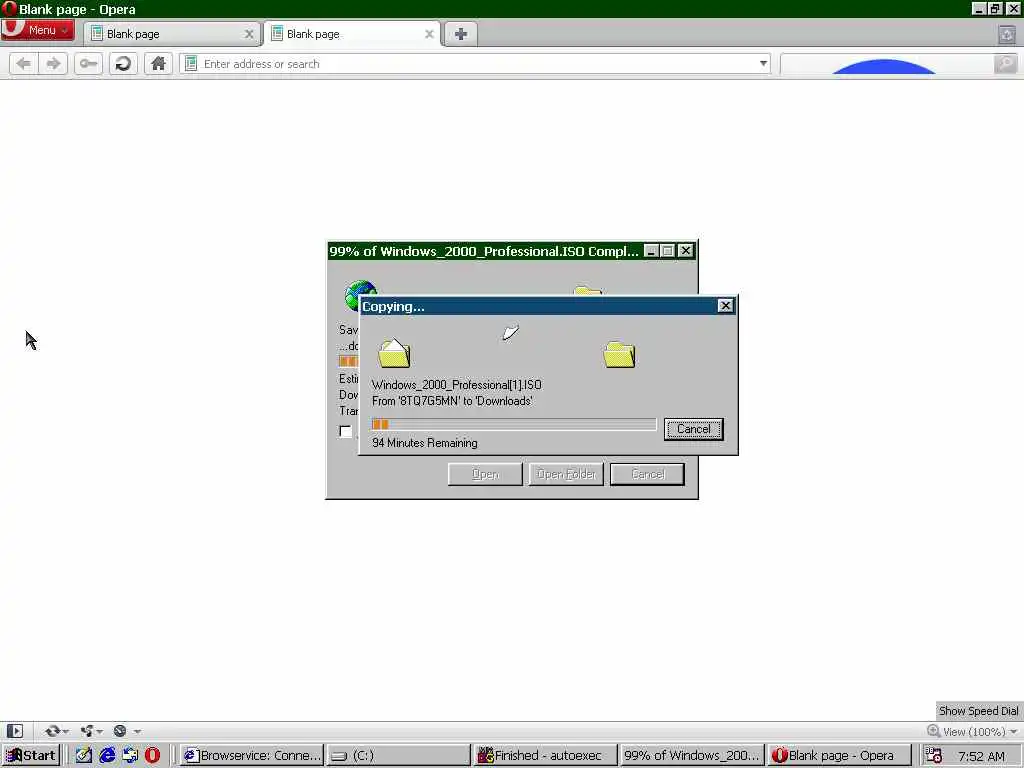Open the Windows Start menu
The height and width of the screenshot is (768, 1024).
(x=31, y=755)
